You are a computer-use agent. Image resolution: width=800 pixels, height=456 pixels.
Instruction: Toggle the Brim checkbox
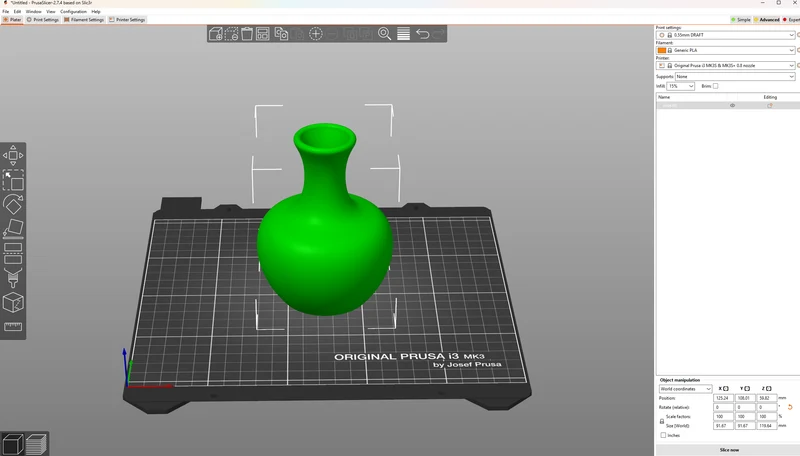coord(715,86)
